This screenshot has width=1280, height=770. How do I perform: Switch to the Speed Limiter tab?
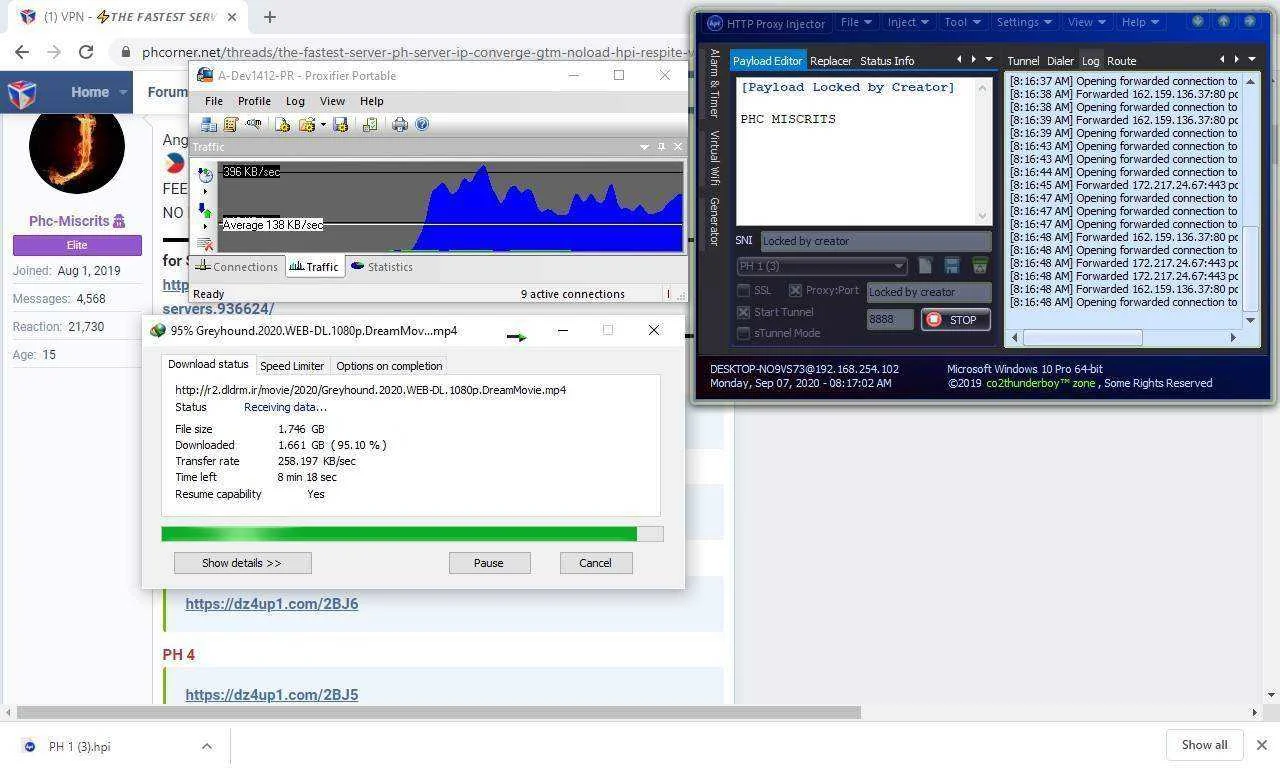292,366
